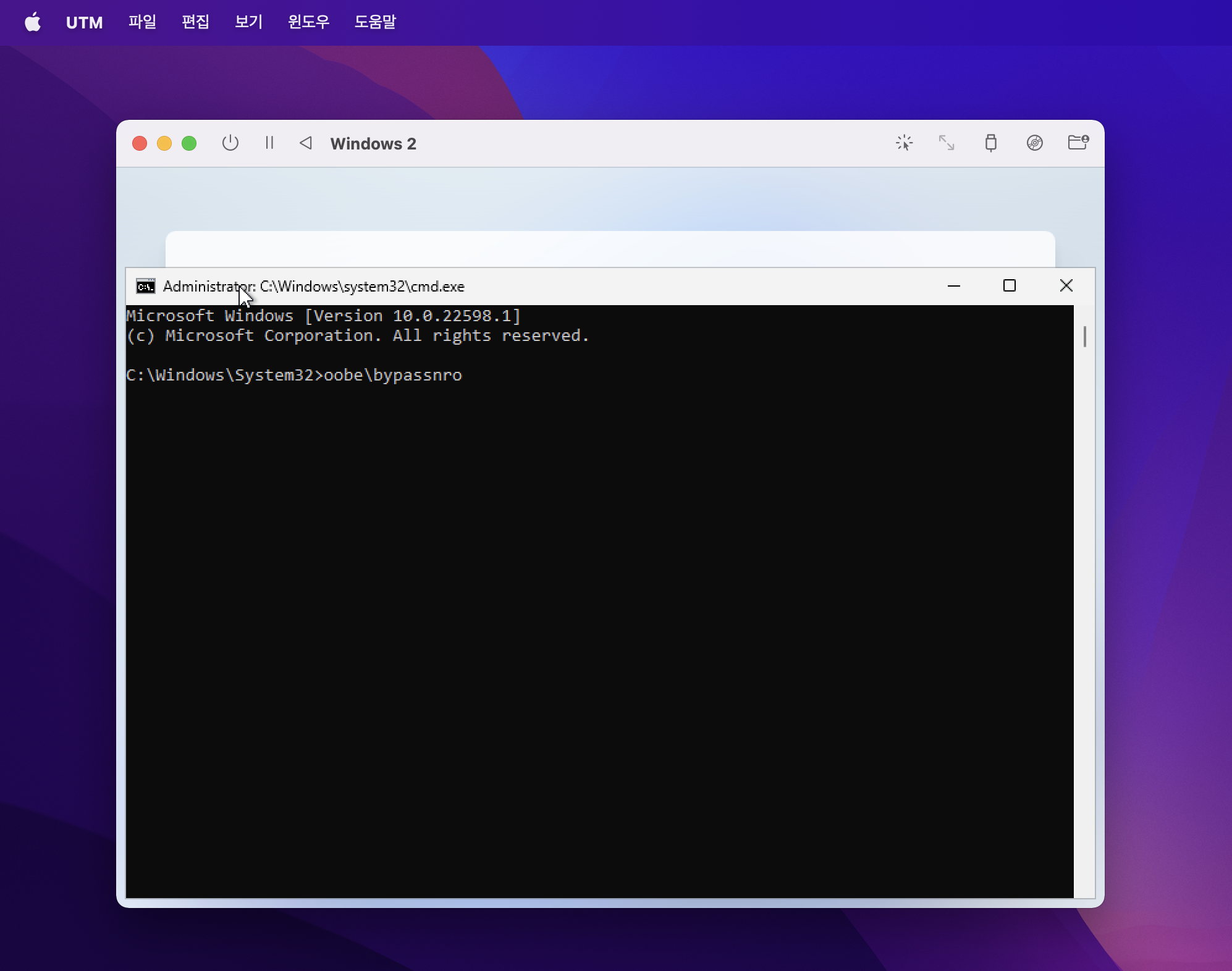Open the 보기 menu
The height and width of the screenshot is (971, 1232).
point(248,22)
